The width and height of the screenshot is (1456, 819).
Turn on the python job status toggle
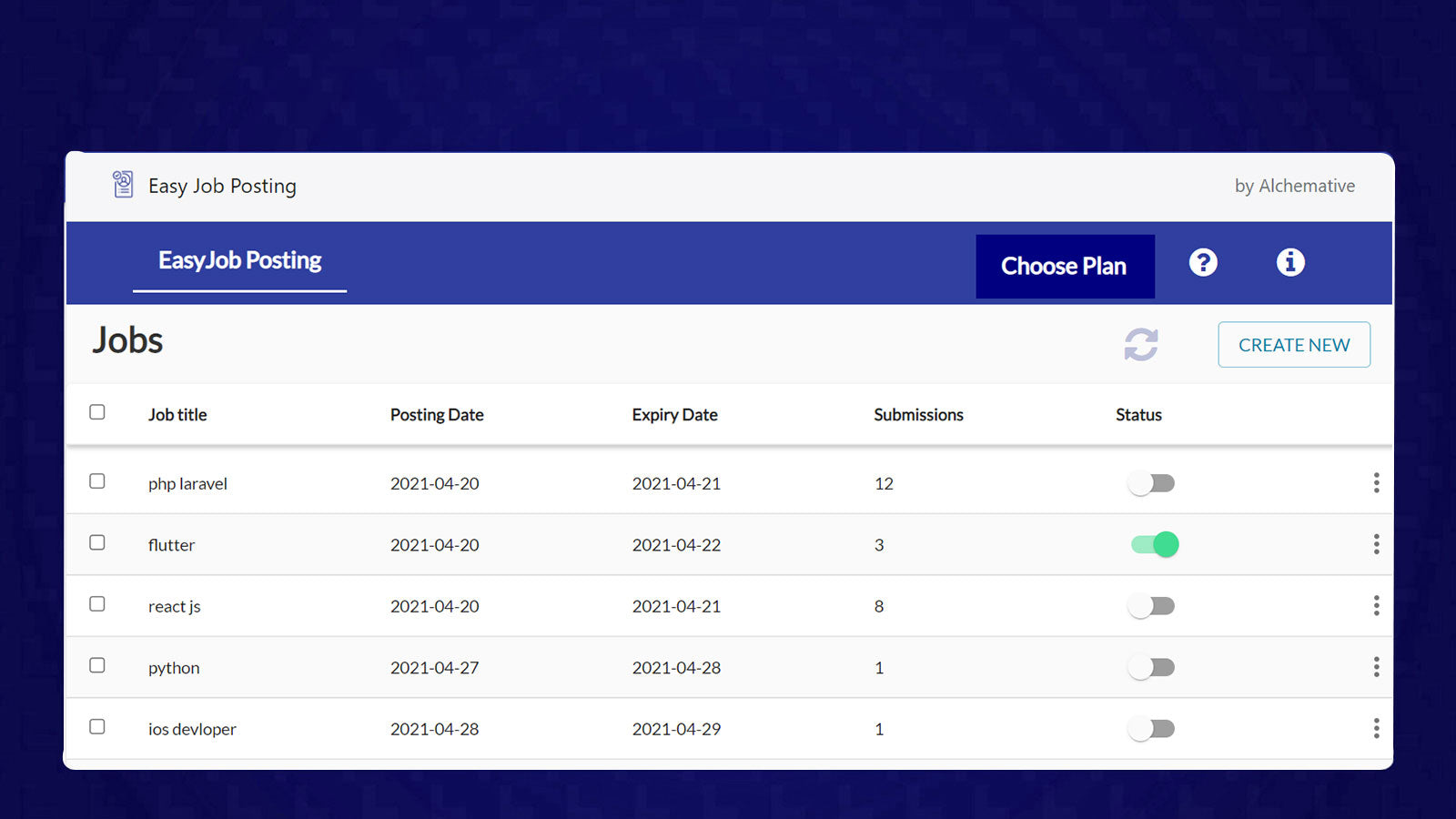1151,668
